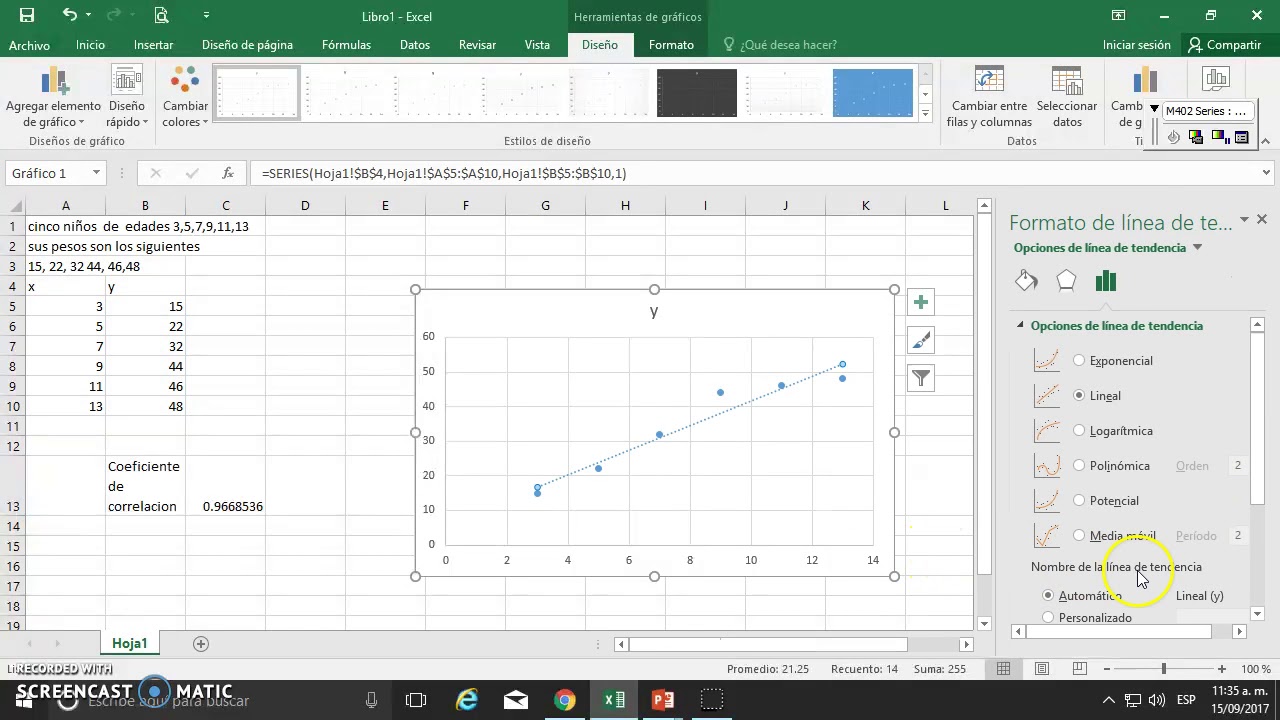This screenshot has height=720, width=1280.
Task: Click the chart filters funnel button
Action: tap(921, 378)
